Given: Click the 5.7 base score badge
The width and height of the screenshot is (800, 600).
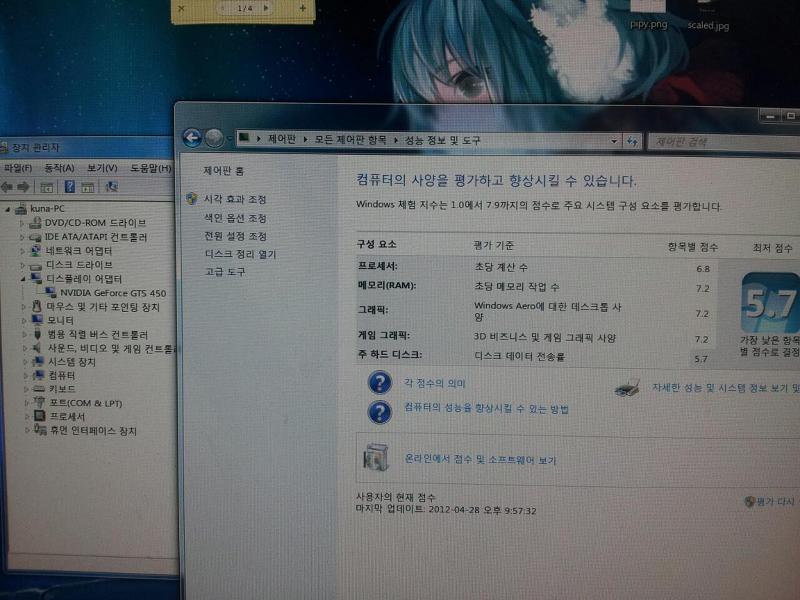Looking at the screenshot, I should (x=770, y=303).
